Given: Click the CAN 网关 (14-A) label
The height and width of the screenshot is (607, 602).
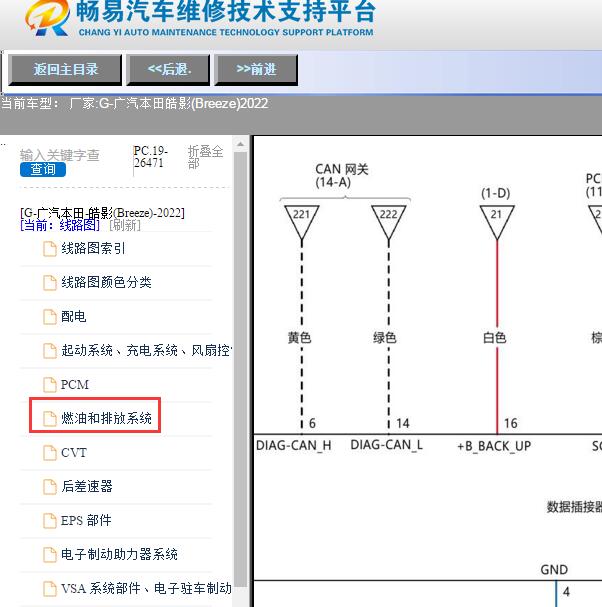Looking at the screenshot, I should tap(341, 175).
